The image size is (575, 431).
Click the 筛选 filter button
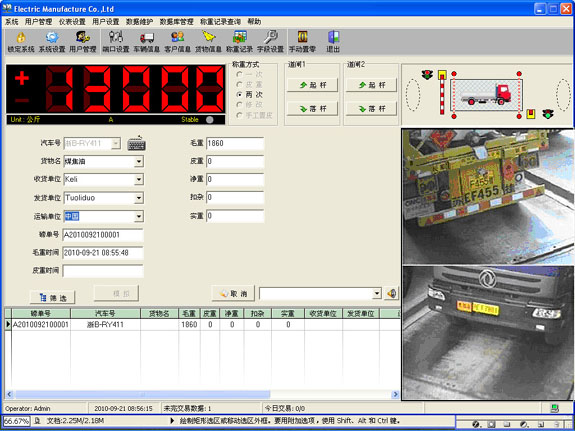coord(52,297)
